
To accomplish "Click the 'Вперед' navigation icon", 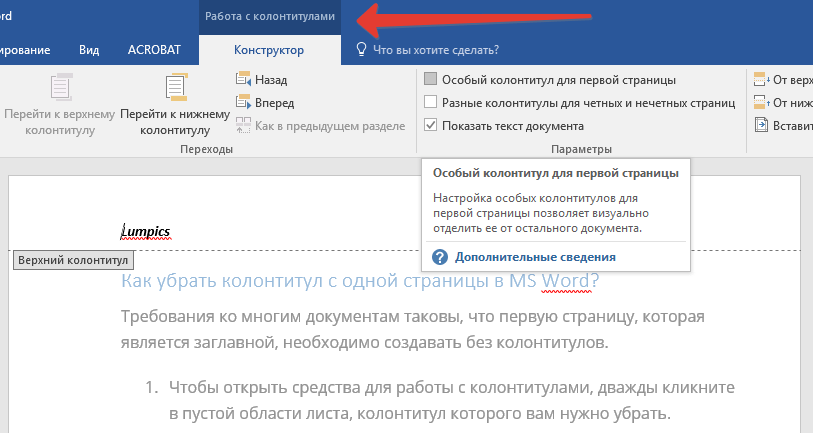I will click(x=243, y=102).
